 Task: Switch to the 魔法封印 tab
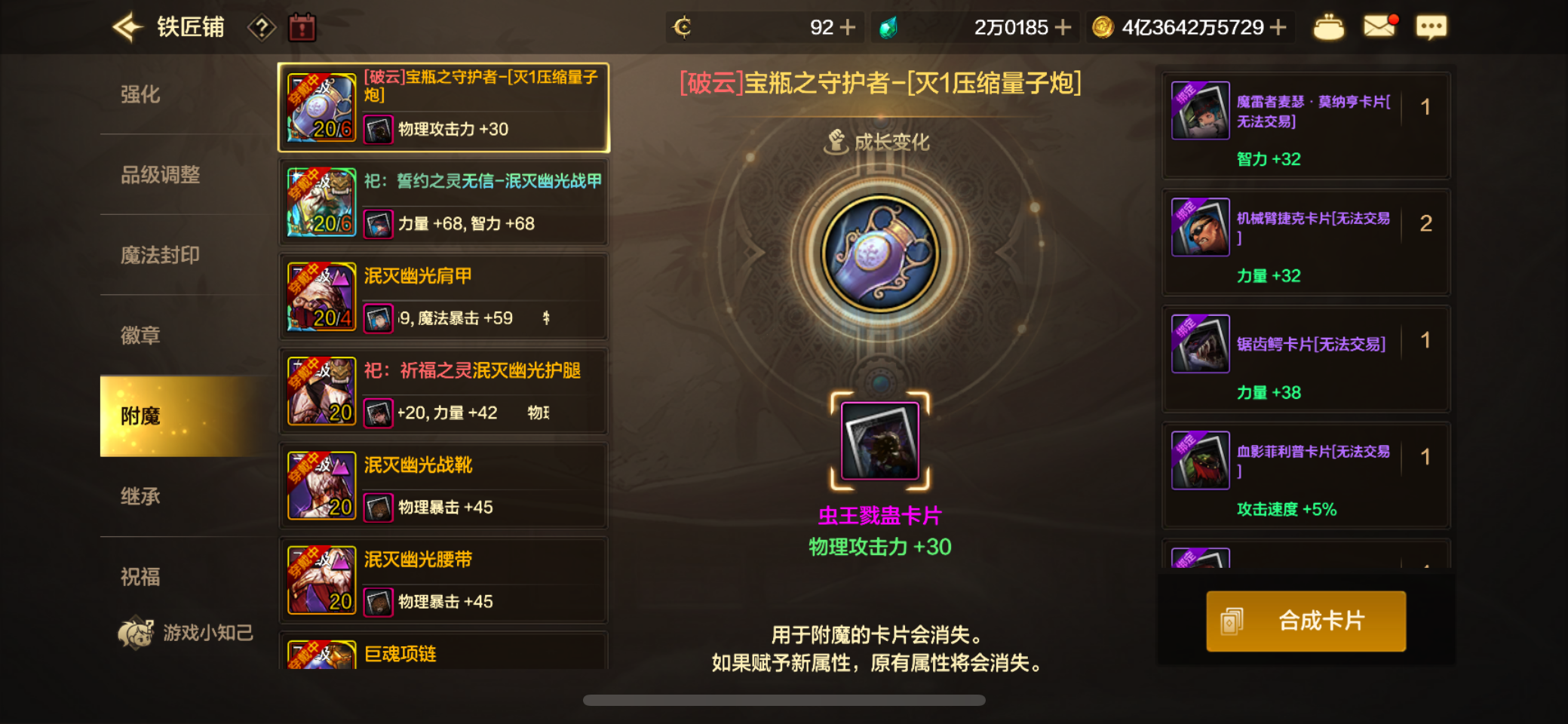pyautogui.click(x=160, y=255)
